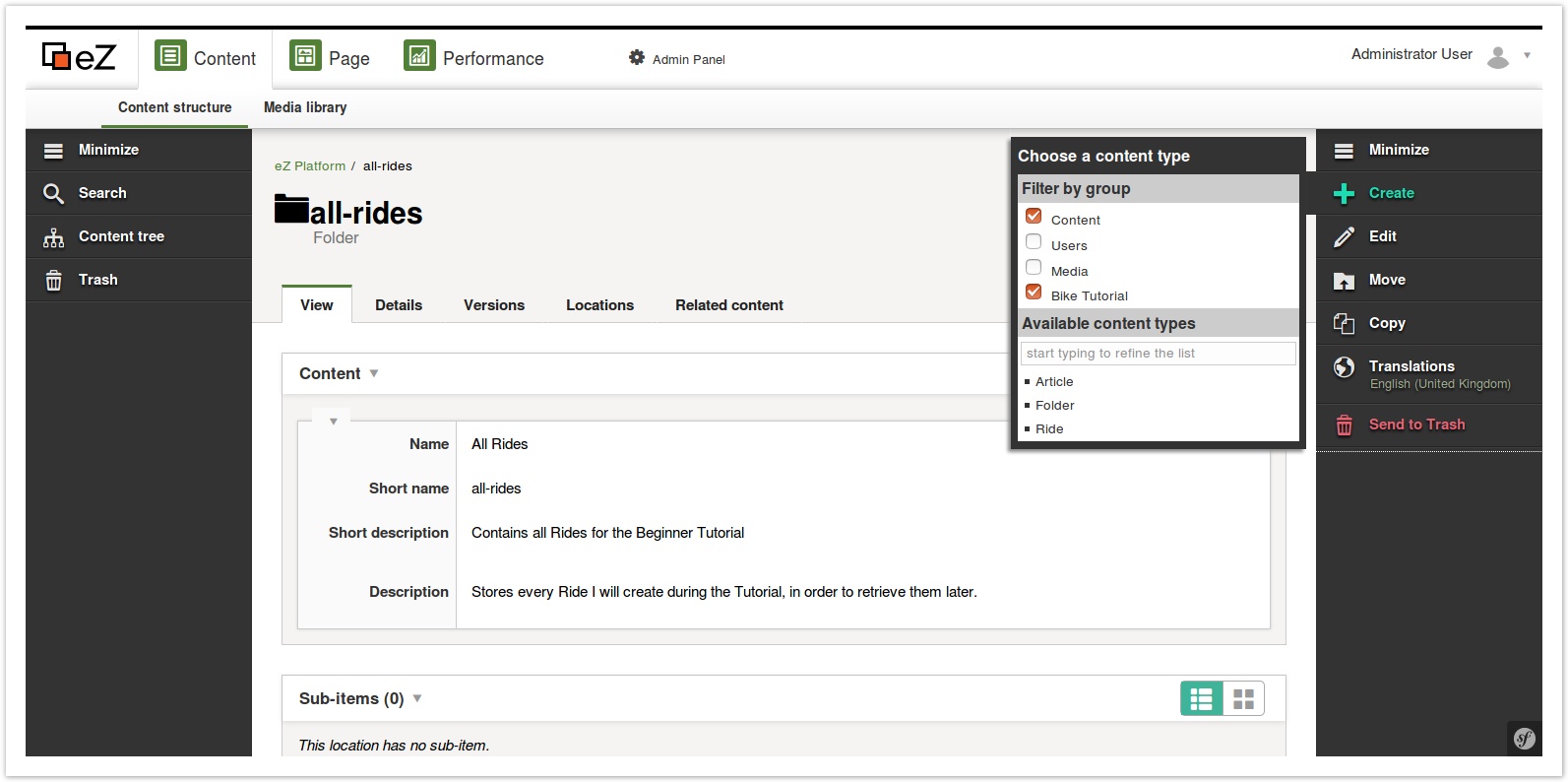
Task: Switch sub-items to grid view
Action: [1243, 699]
